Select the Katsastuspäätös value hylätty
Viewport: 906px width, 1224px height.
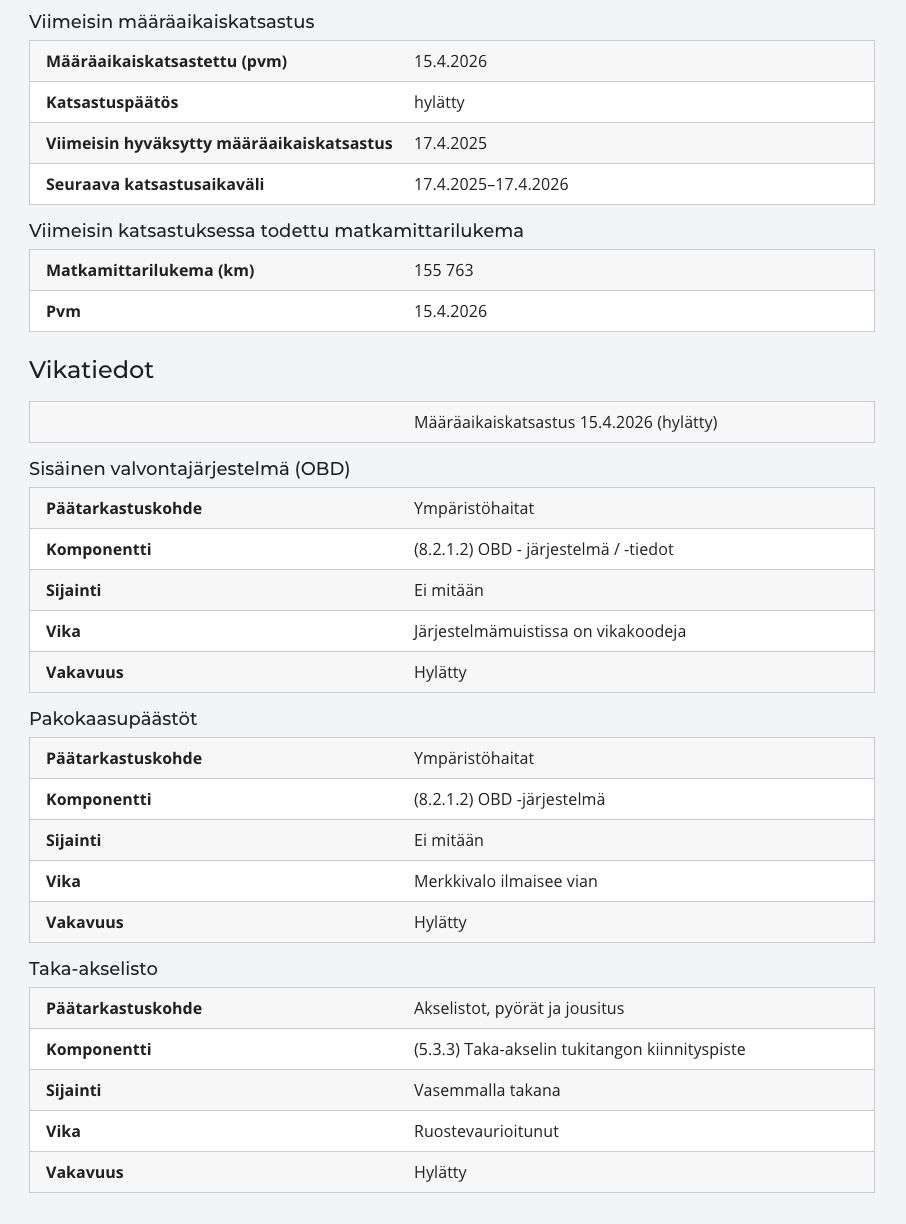point(439,102)
